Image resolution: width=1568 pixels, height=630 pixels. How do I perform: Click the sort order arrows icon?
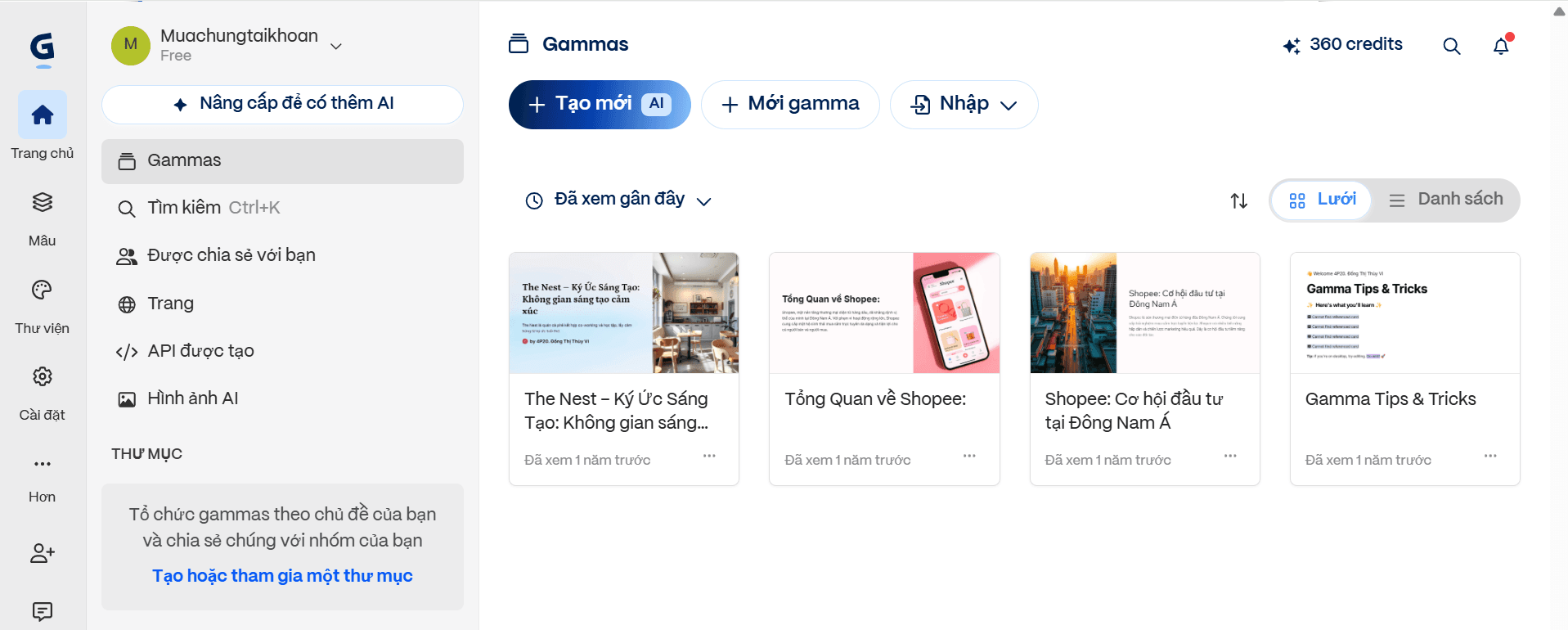pos(1238,200)
